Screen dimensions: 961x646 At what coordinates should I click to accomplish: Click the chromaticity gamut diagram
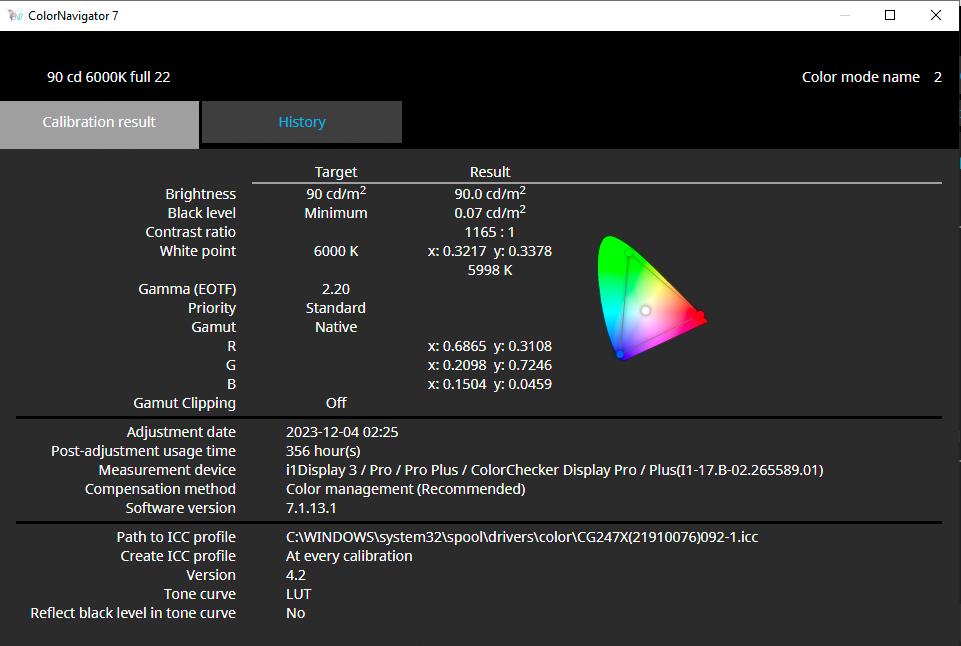(x=652, y=298)
